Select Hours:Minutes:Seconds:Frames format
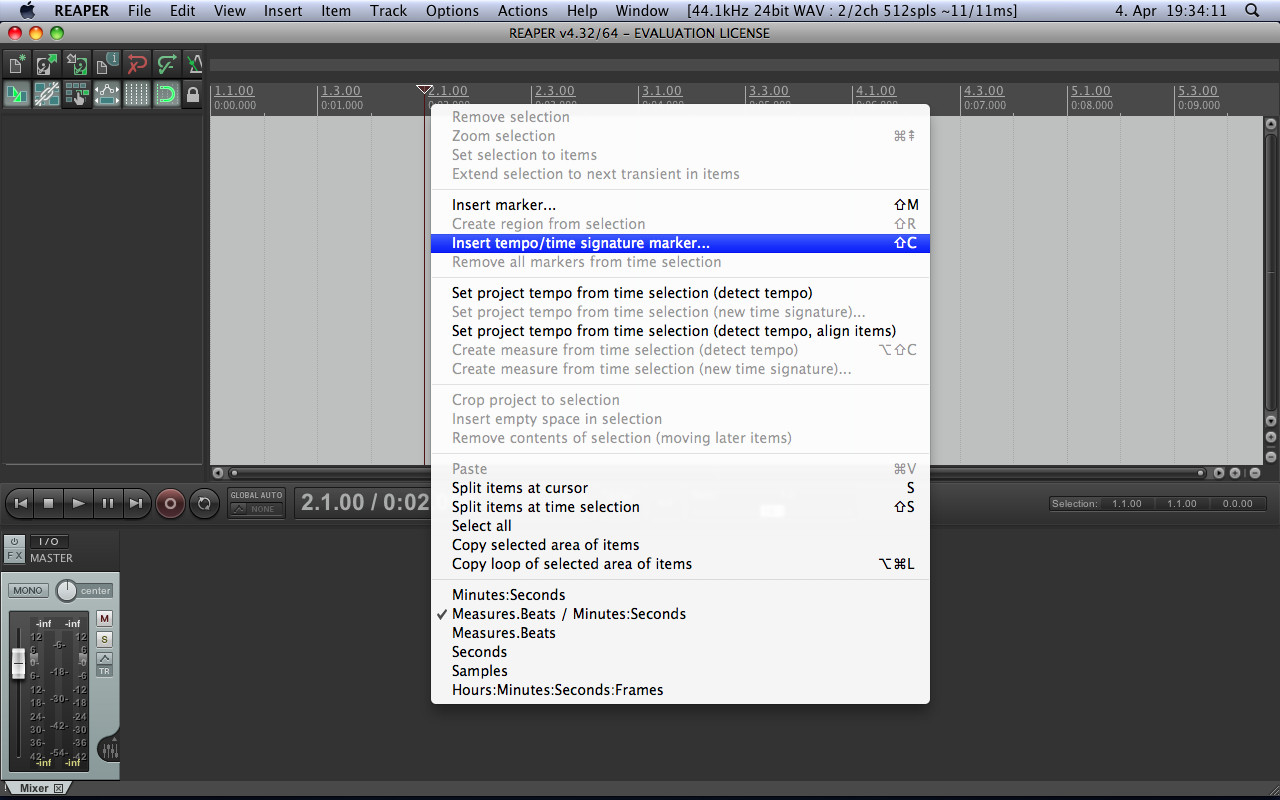Viewport: 1280px width, 800px height. [x=680, y=690]
